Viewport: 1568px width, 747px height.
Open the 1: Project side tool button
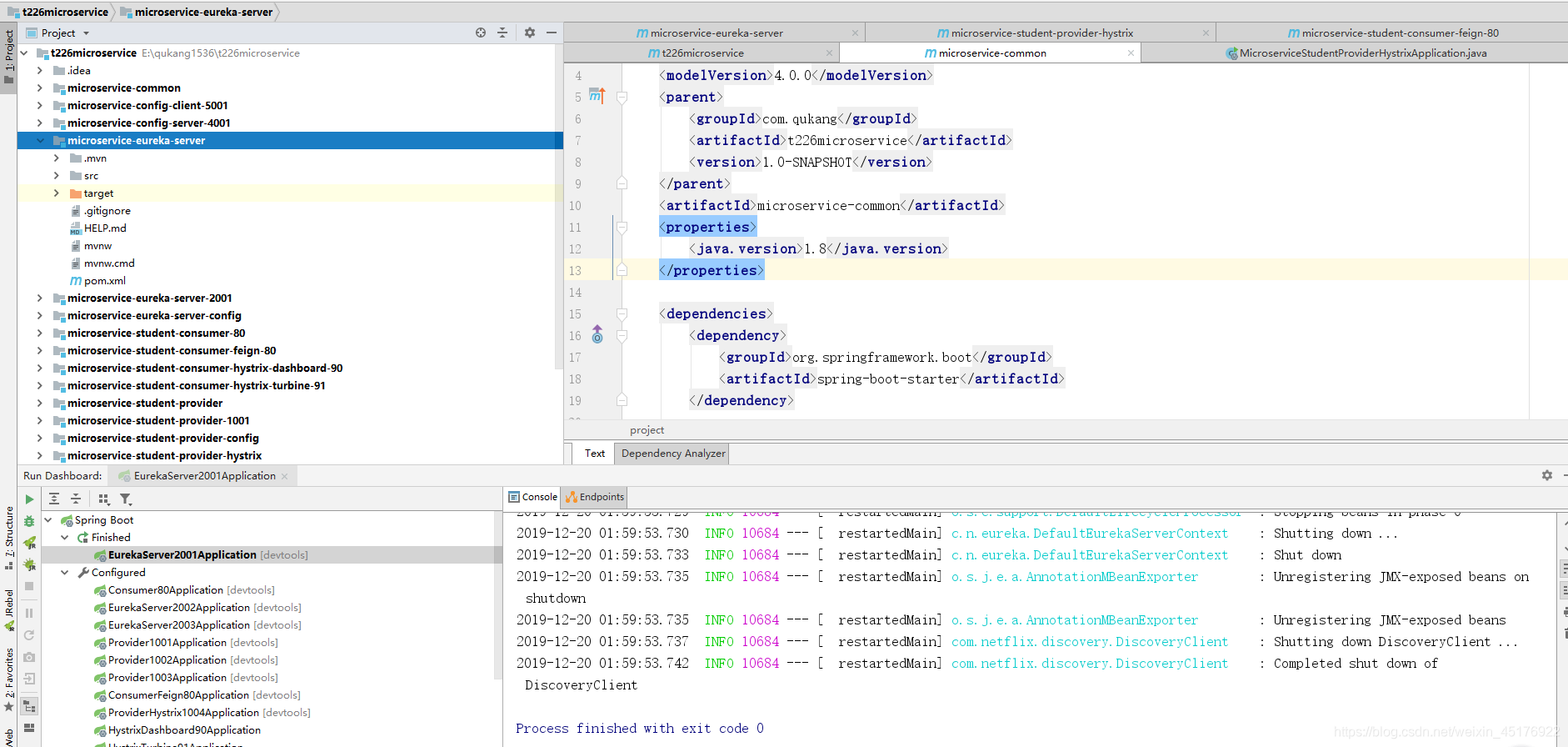[9, 56]
